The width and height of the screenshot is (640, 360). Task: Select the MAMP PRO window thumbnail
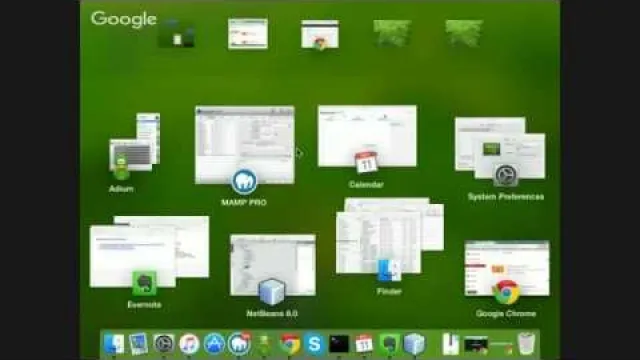click(244, 145)
